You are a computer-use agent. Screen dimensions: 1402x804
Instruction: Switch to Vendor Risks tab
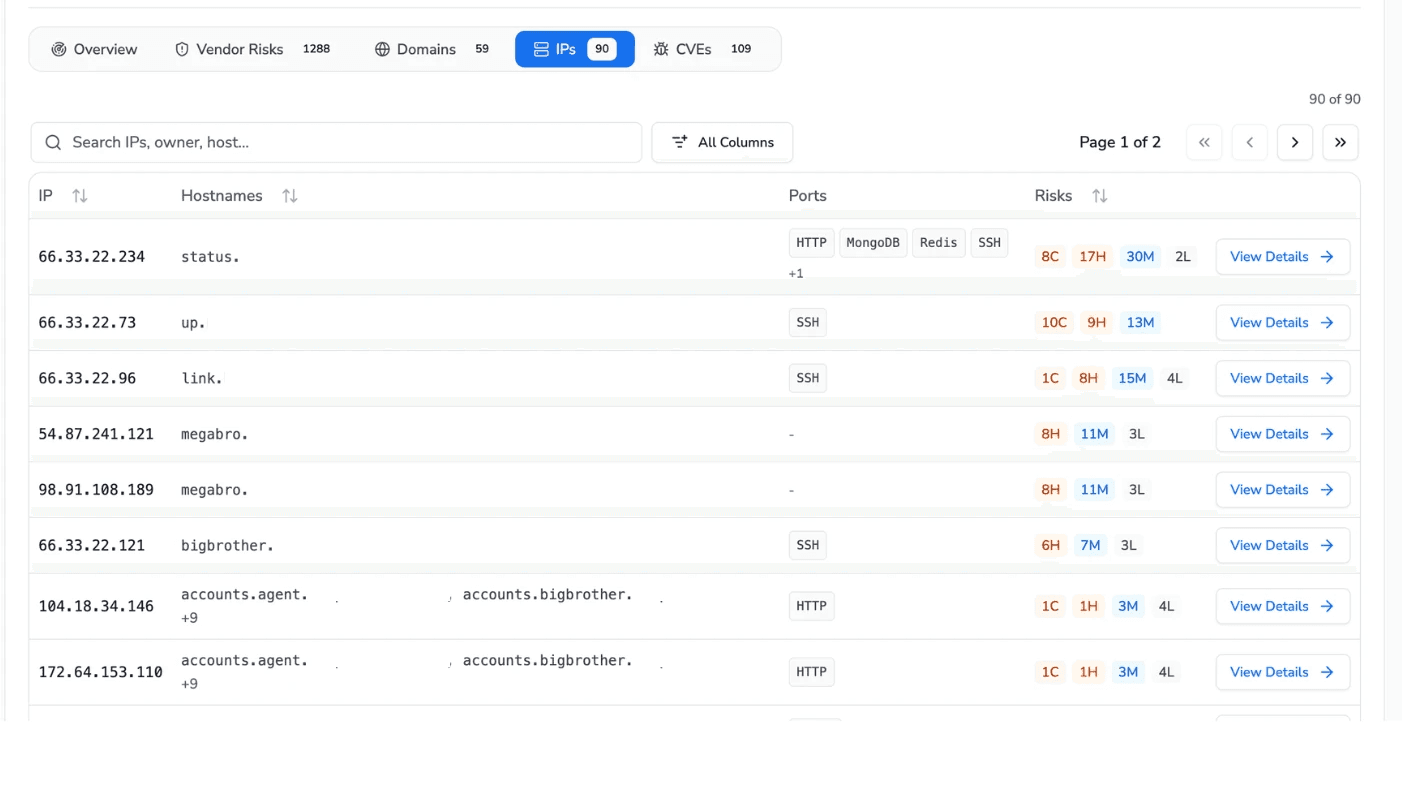252,49
